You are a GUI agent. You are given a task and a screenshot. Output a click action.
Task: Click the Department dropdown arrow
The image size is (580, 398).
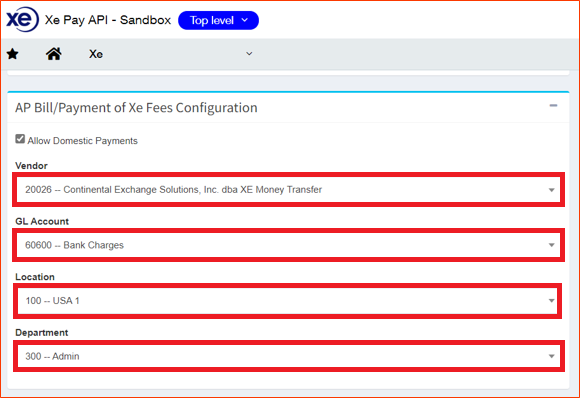[x=552, y=356]
